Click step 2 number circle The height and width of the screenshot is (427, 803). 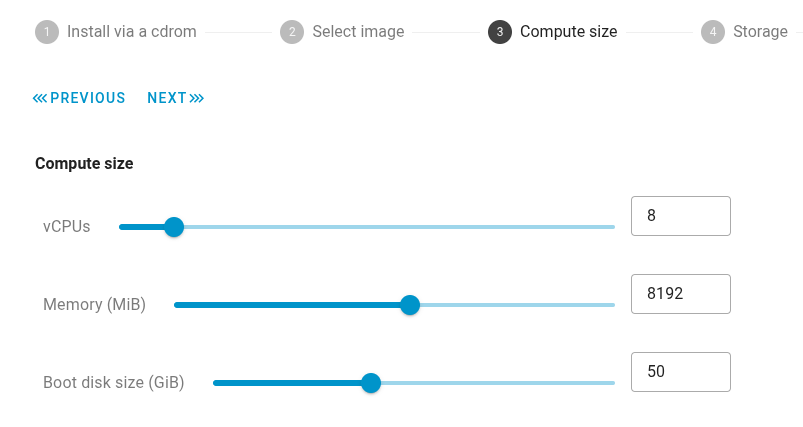click(292, 32)
